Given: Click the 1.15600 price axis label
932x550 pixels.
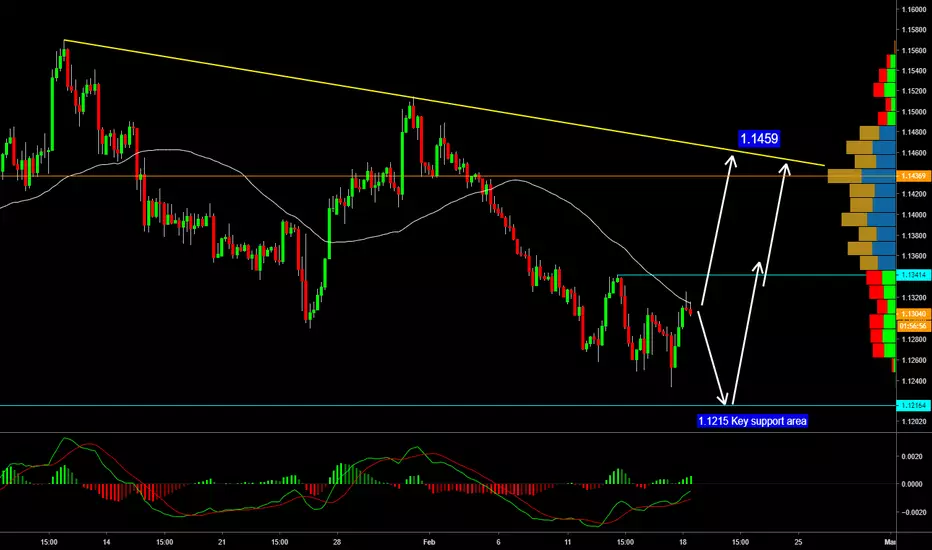Looking at the screenshot, I should [914, 51].
